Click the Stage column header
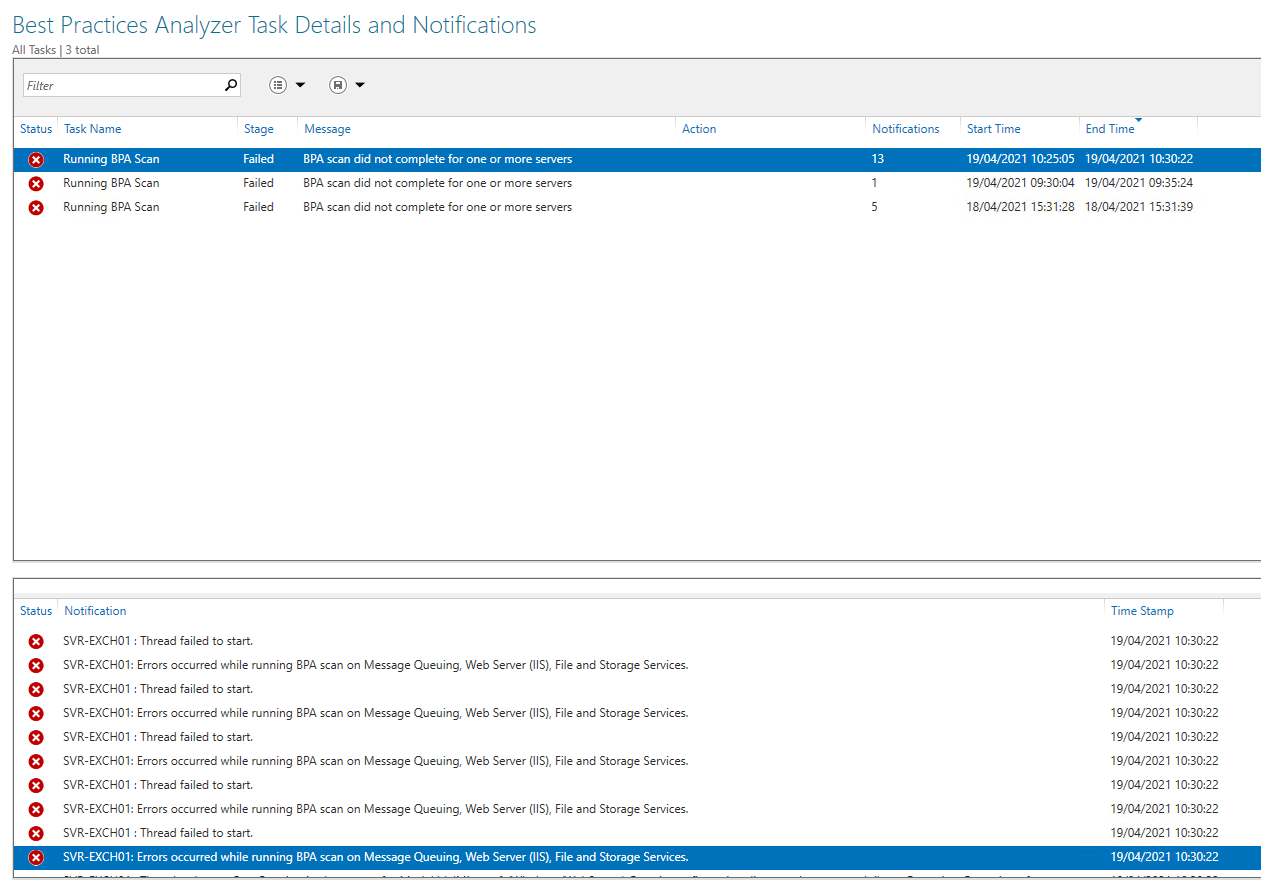 pos(258,128)
